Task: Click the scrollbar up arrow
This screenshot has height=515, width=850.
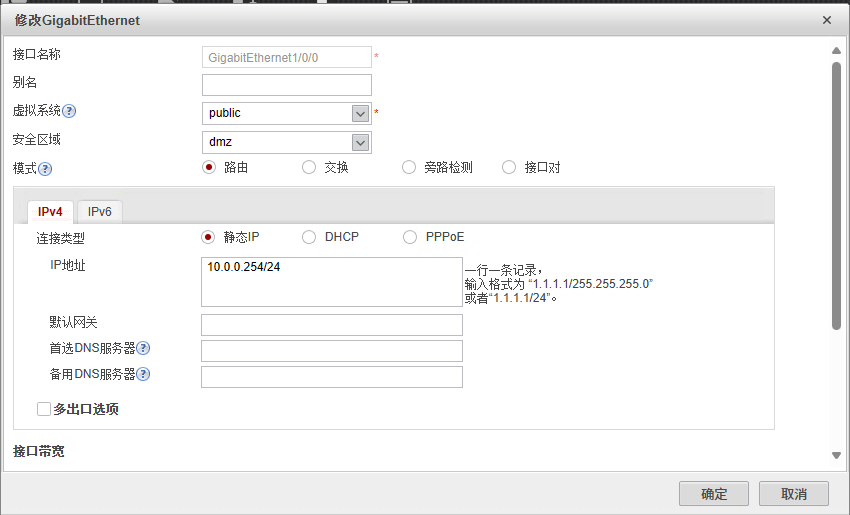Action: click(x=836, y=50)
